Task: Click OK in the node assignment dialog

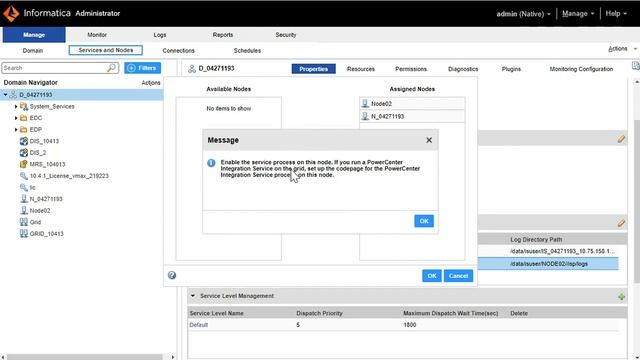Action: pyautogui.click(x=431, y=276)
